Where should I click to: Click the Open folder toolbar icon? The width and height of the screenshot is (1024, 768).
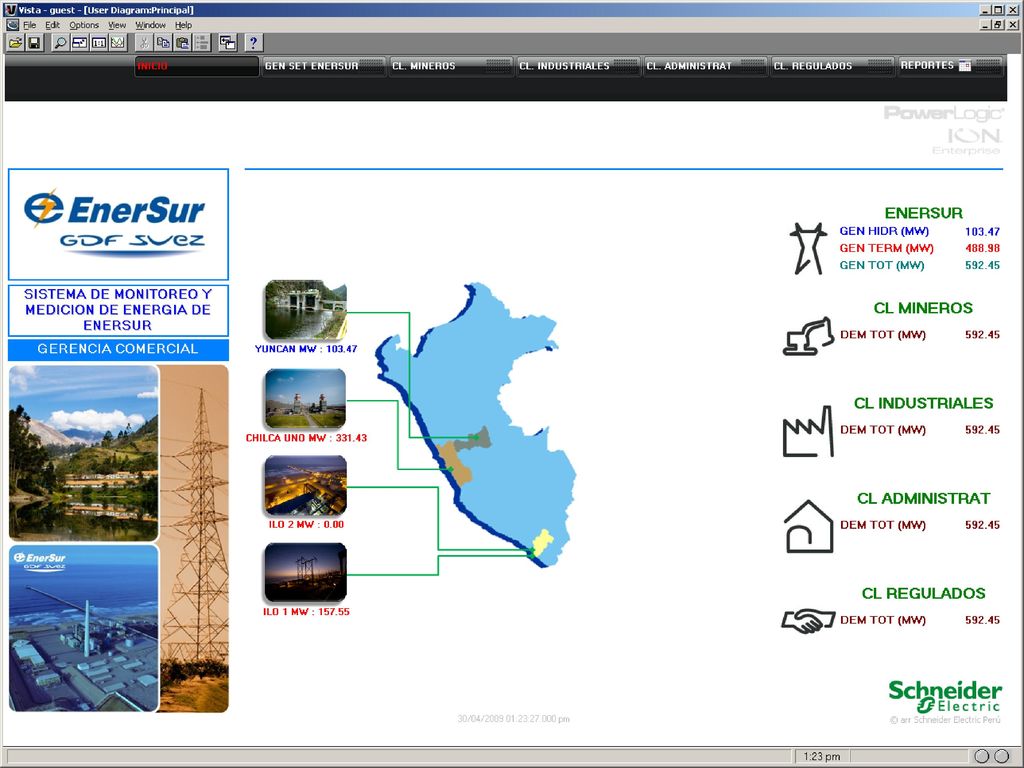click(x=15, y=43)
